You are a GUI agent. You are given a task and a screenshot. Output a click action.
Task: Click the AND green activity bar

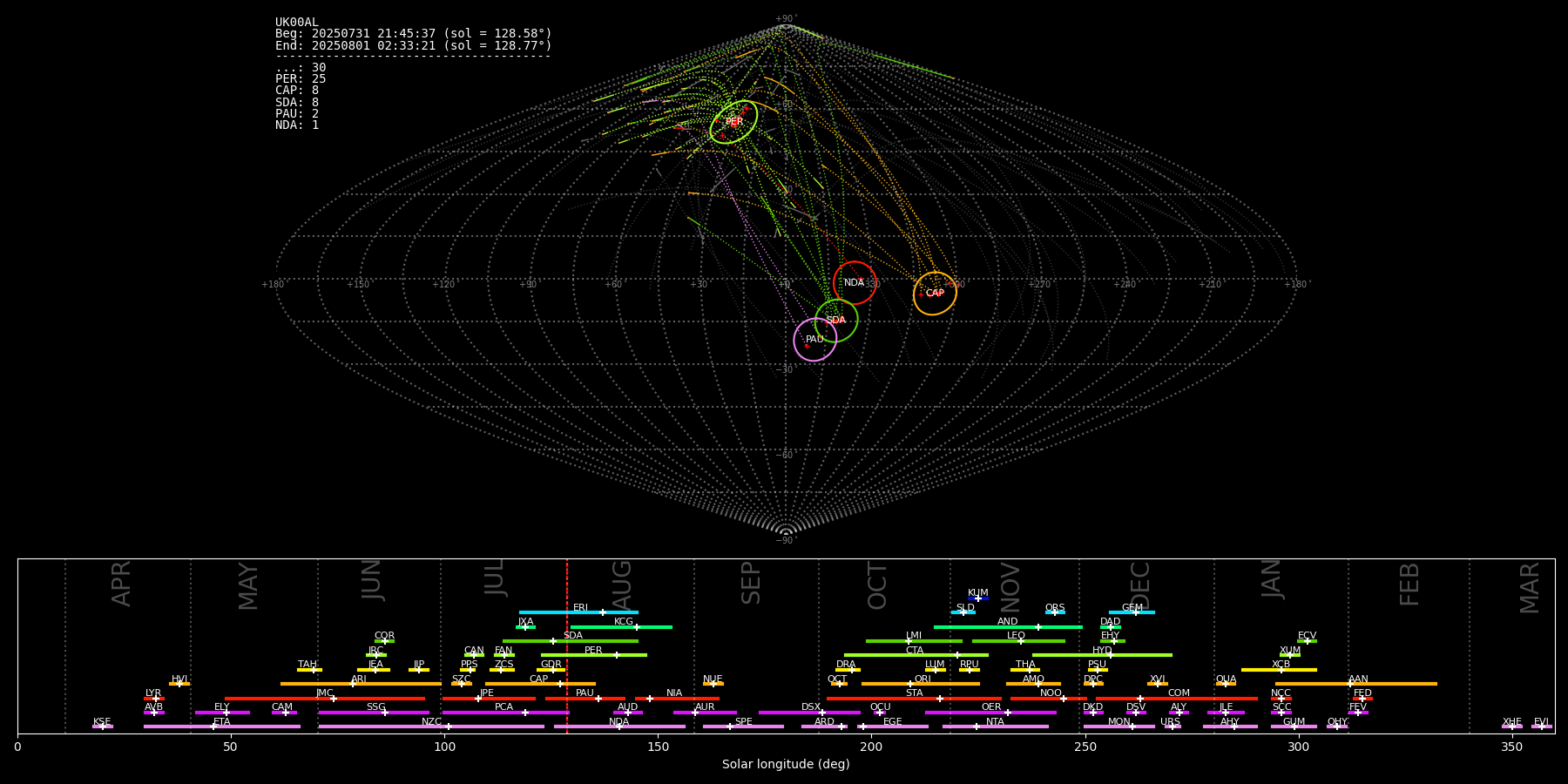tap(1008, 626)
